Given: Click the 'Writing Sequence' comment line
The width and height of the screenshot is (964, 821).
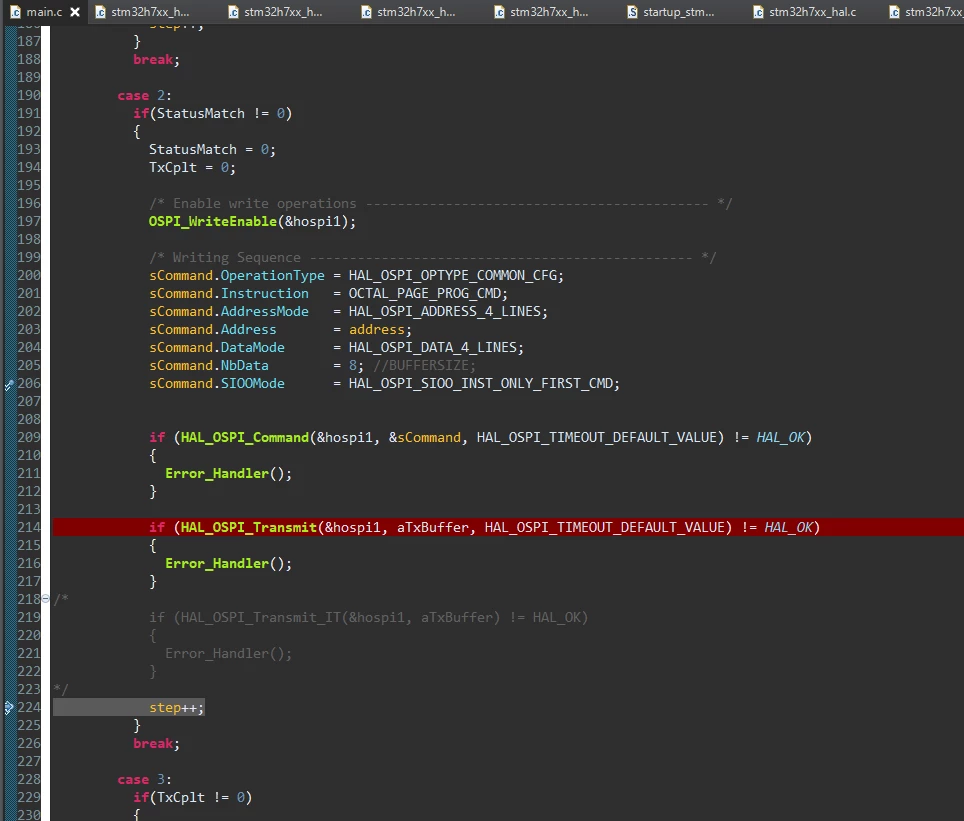Looking at the screenshot, I should [x=432, y=257].
